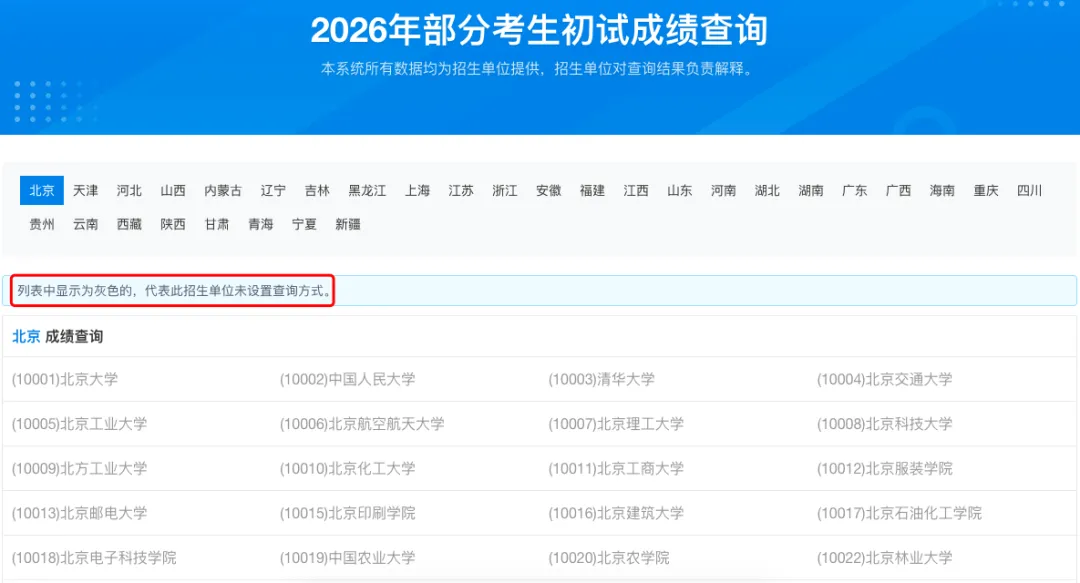Viewport: 1080px width, 583px height.
Task: Choose the 西藏 tab
Action: (129, 224)
